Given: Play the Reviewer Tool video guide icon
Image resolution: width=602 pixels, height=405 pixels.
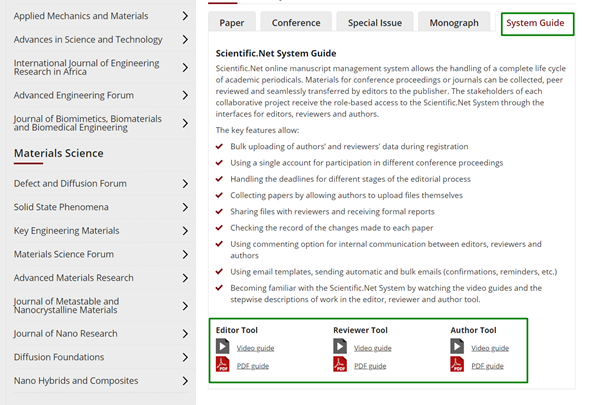Looking at the screenshot, I should [x=340, y=346].
